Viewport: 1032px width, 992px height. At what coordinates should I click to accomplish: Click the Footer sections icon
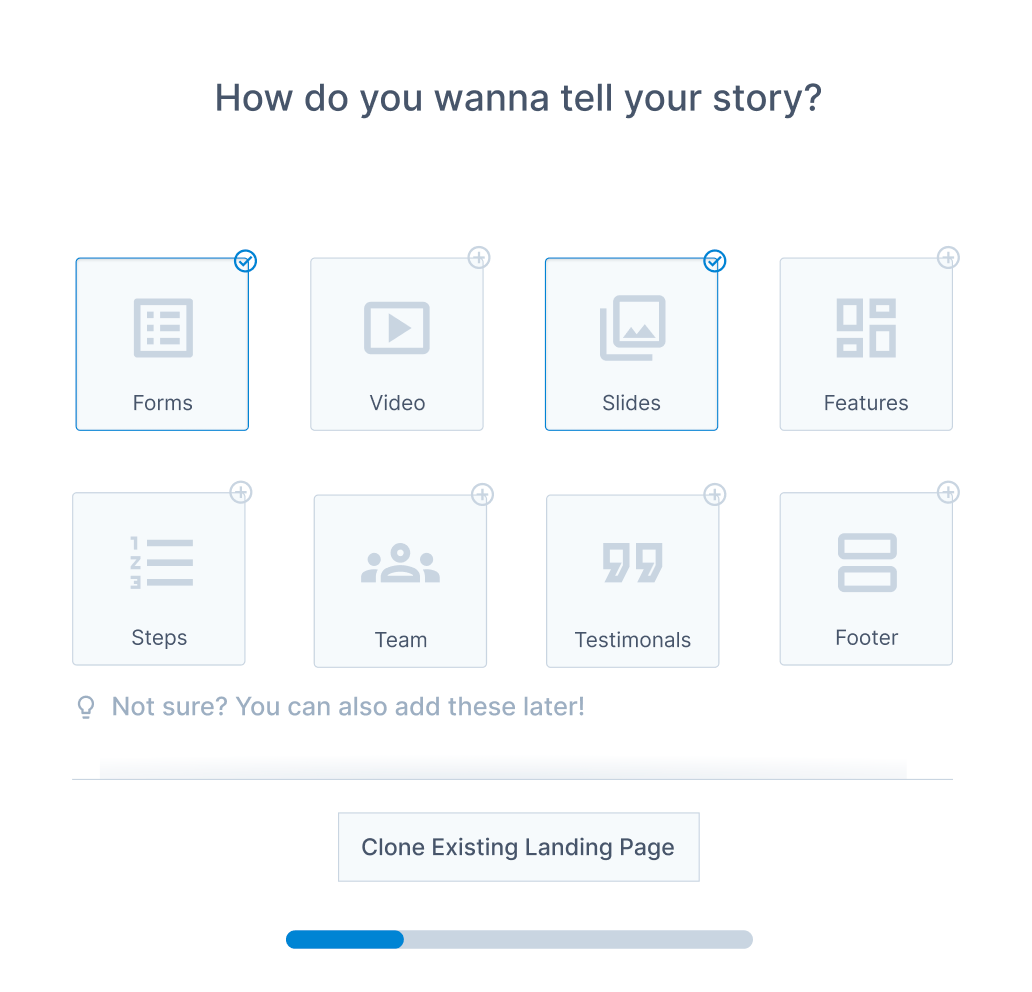click(866, 562)
